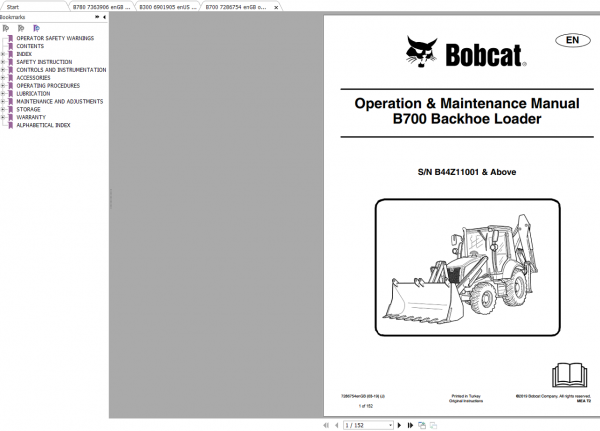This screenshot has height=431, width=600.
Task: Open the page number dropdown
Action: [x=390, y=425]
